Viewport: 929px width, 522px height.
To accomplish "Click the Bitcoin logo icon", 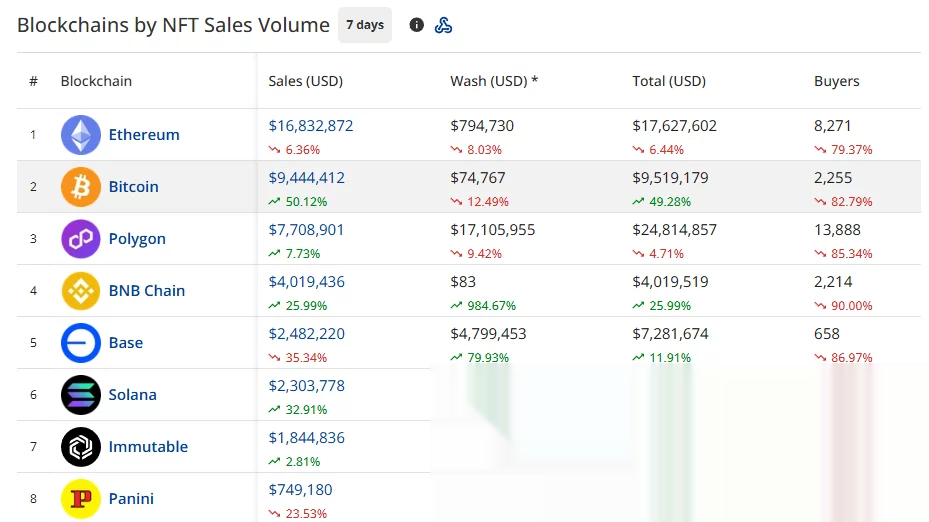I will pyautogui.click(x=81, y=187).
